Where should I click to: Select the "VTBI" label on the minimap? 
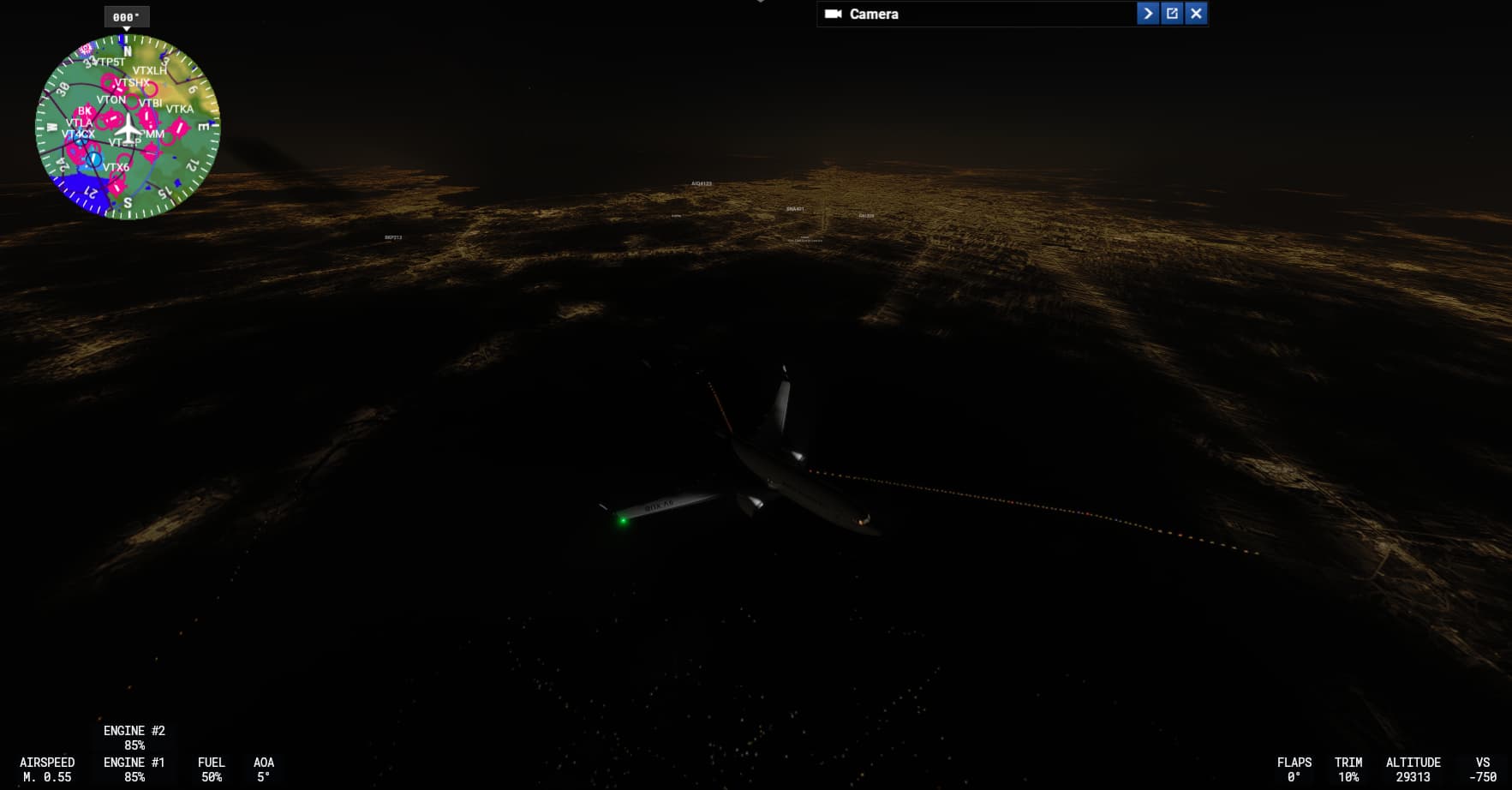[151, 103]
